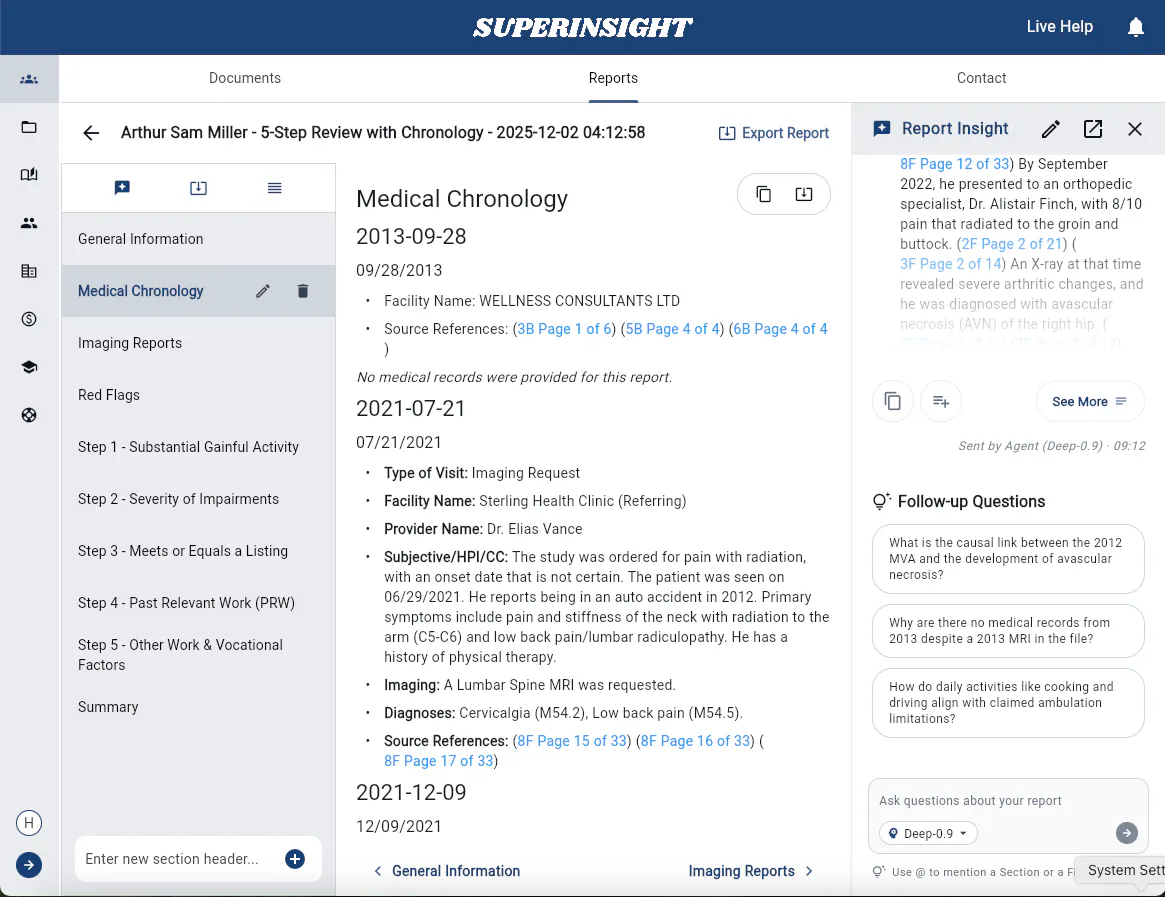Open Report Insight in new window
The width and height of the screenshot is (1165, 897).
pyautogui.click(x=1093, y=129)
